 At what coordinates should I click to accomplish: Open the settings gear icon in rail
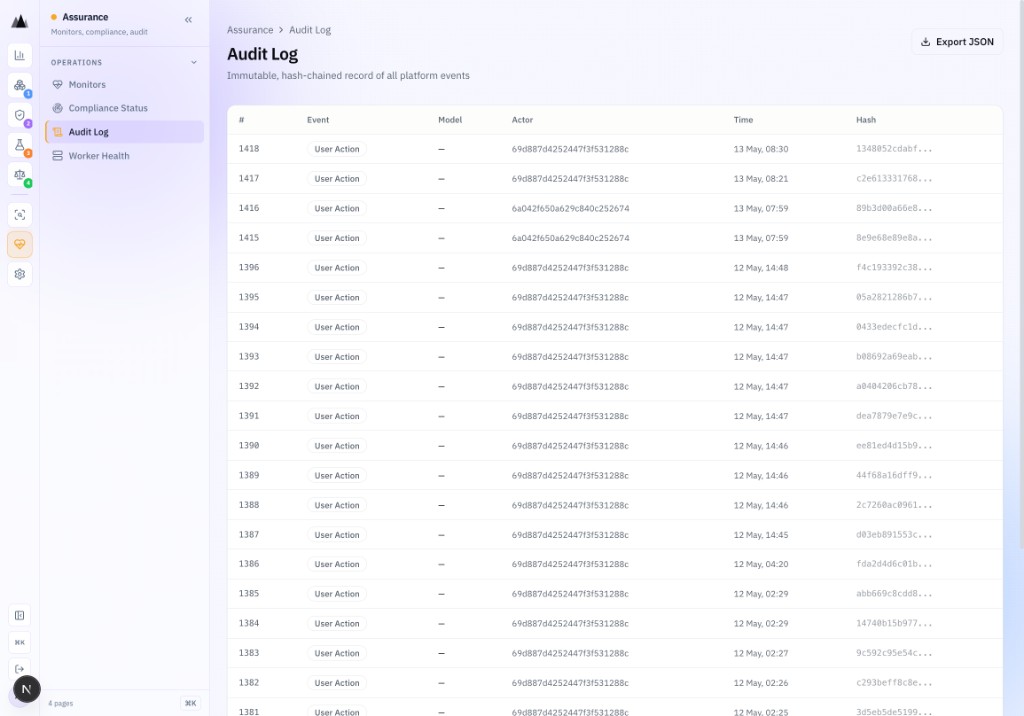pos(20,274)
